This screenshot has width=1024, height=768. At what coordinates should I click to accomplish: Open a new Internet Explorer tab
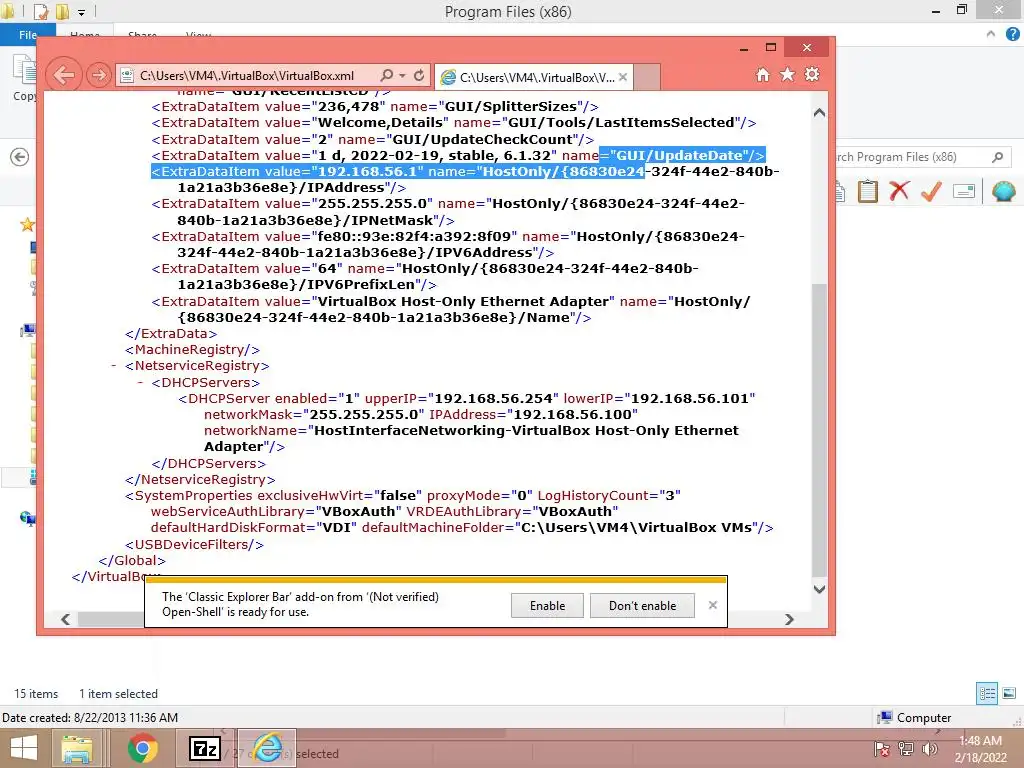coord(647,77)
